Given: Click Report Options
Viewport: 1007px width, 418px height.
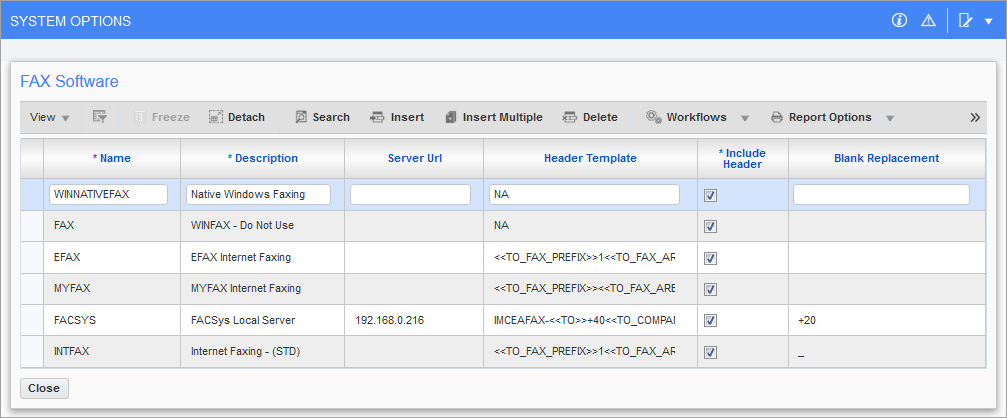Looking at the screenshot, I should click(821, 117).
